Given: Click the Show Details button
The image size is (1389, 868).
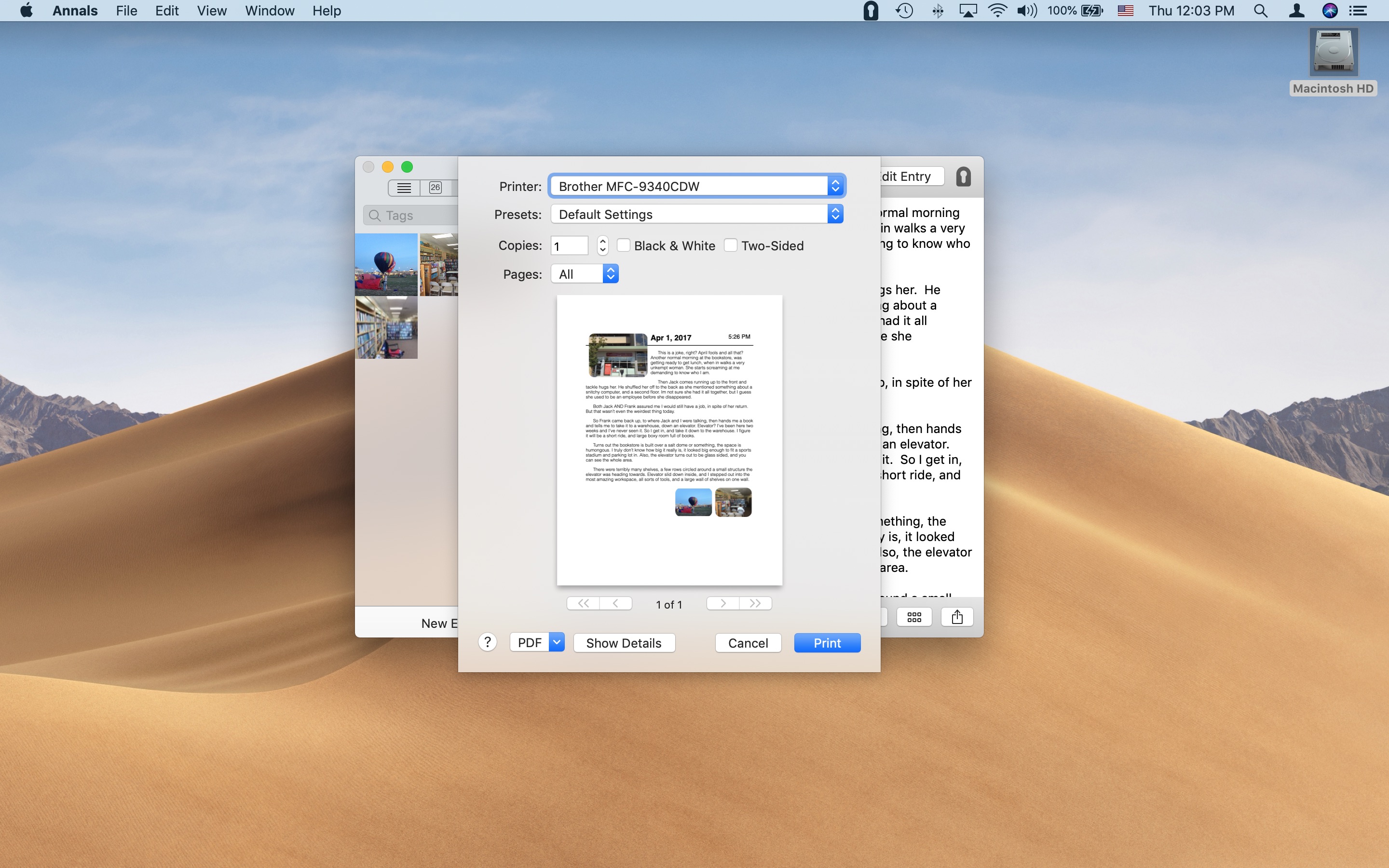Looking at the screenshot, I should 623,643.
